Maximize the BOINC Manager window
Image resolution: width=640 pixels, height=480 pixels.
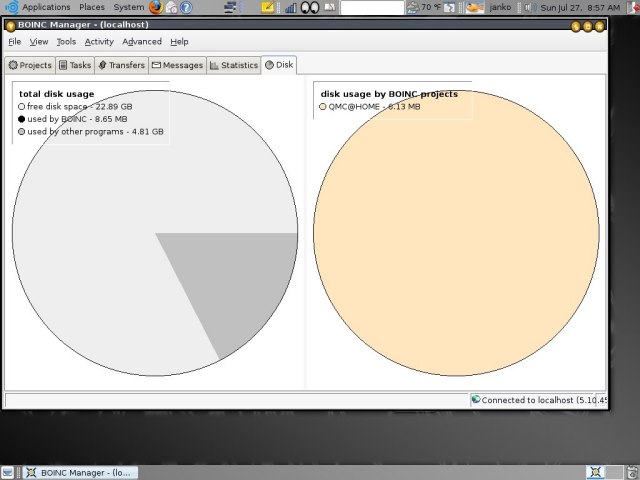[588, 27]
